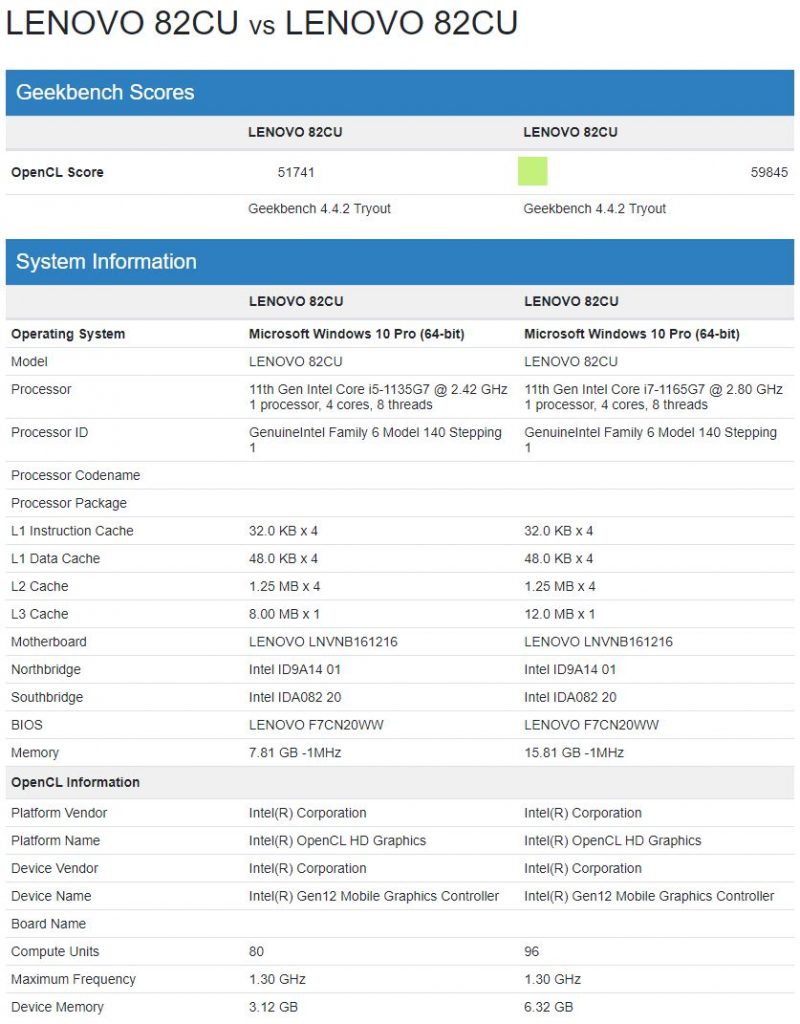
Task: Click left LENOVO F7CN20WW BIOS value
Action: [x=316, y=726]
